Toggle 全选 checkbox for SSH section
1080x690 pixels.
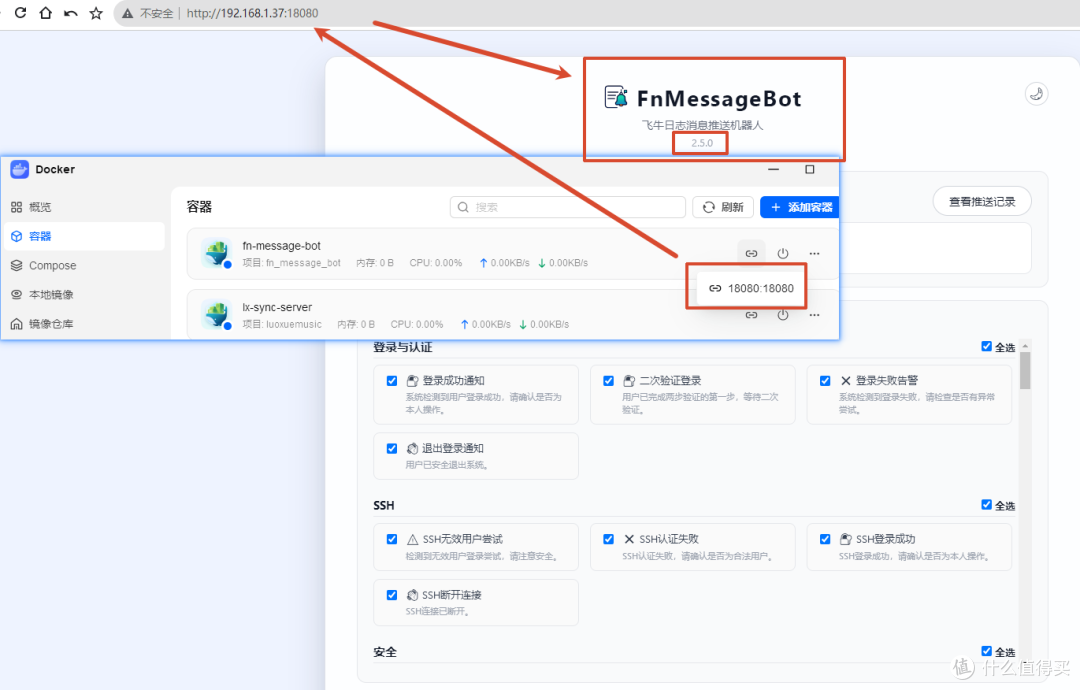pos(986,505)
